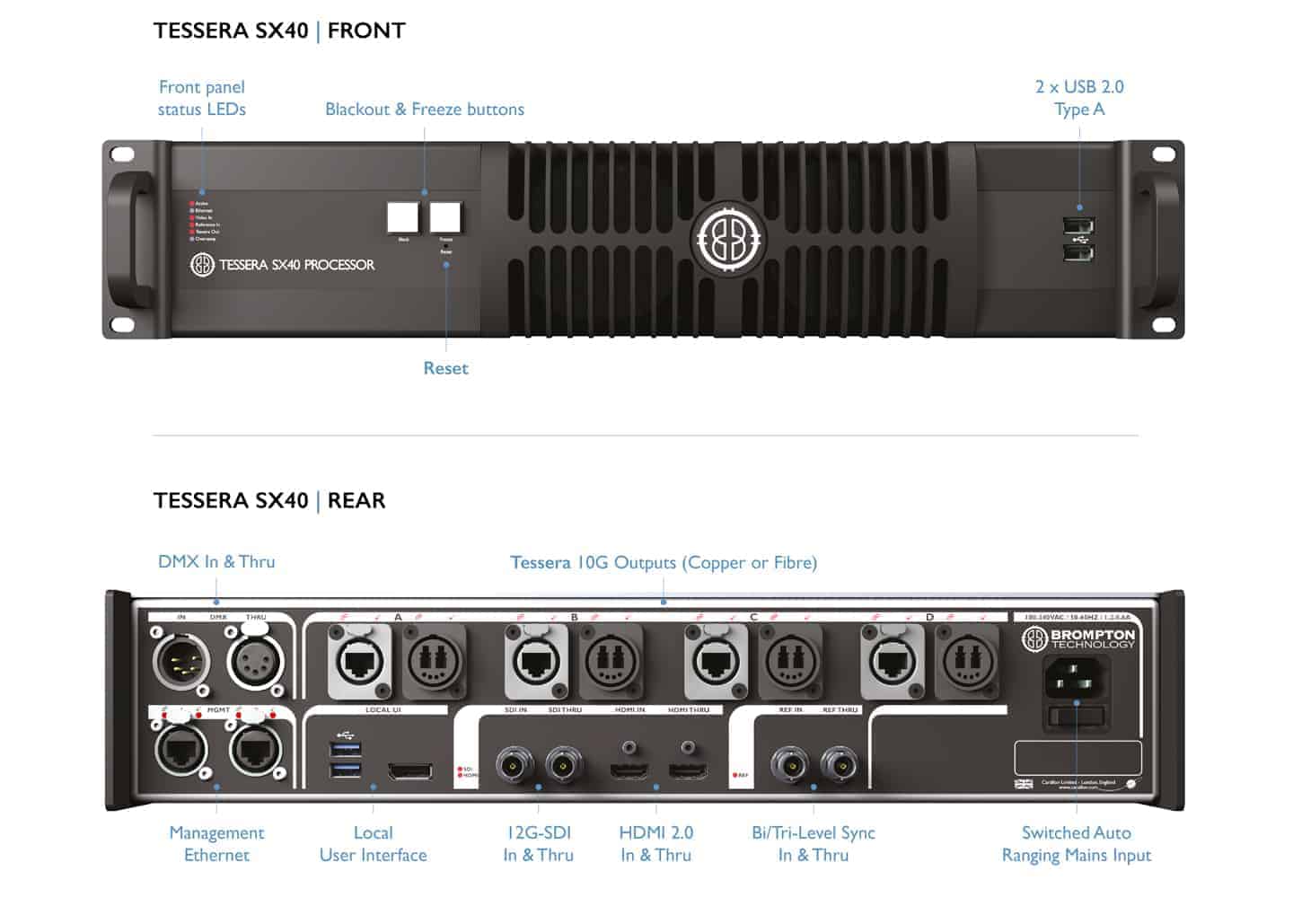Click the "TESSERA SX40 PROCESSOR" front panel text
Viewport: 1293px width, 924px height.
coord(297,265)
